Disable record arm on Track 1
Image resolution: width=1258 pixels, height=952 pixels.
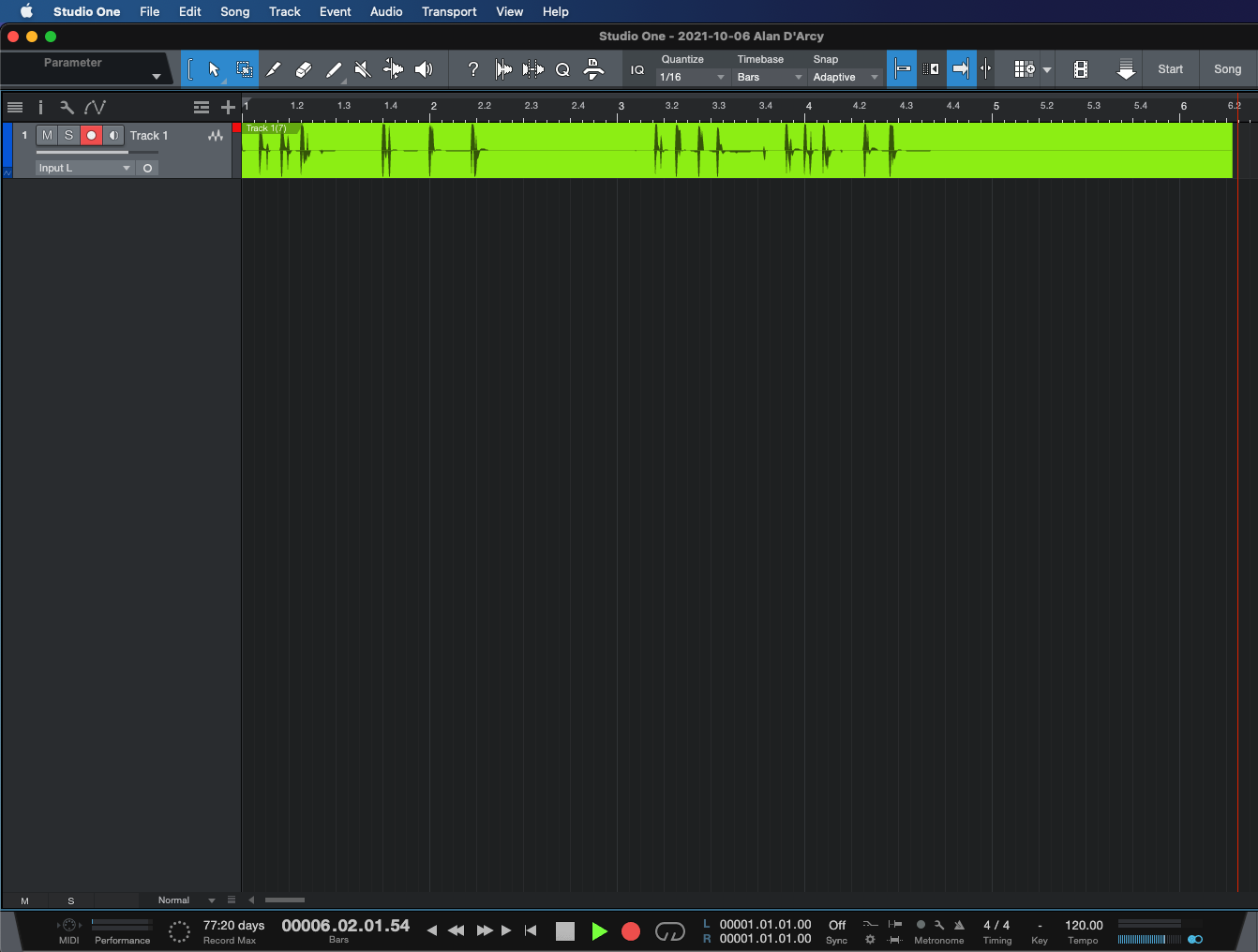(x=90, y=135)
